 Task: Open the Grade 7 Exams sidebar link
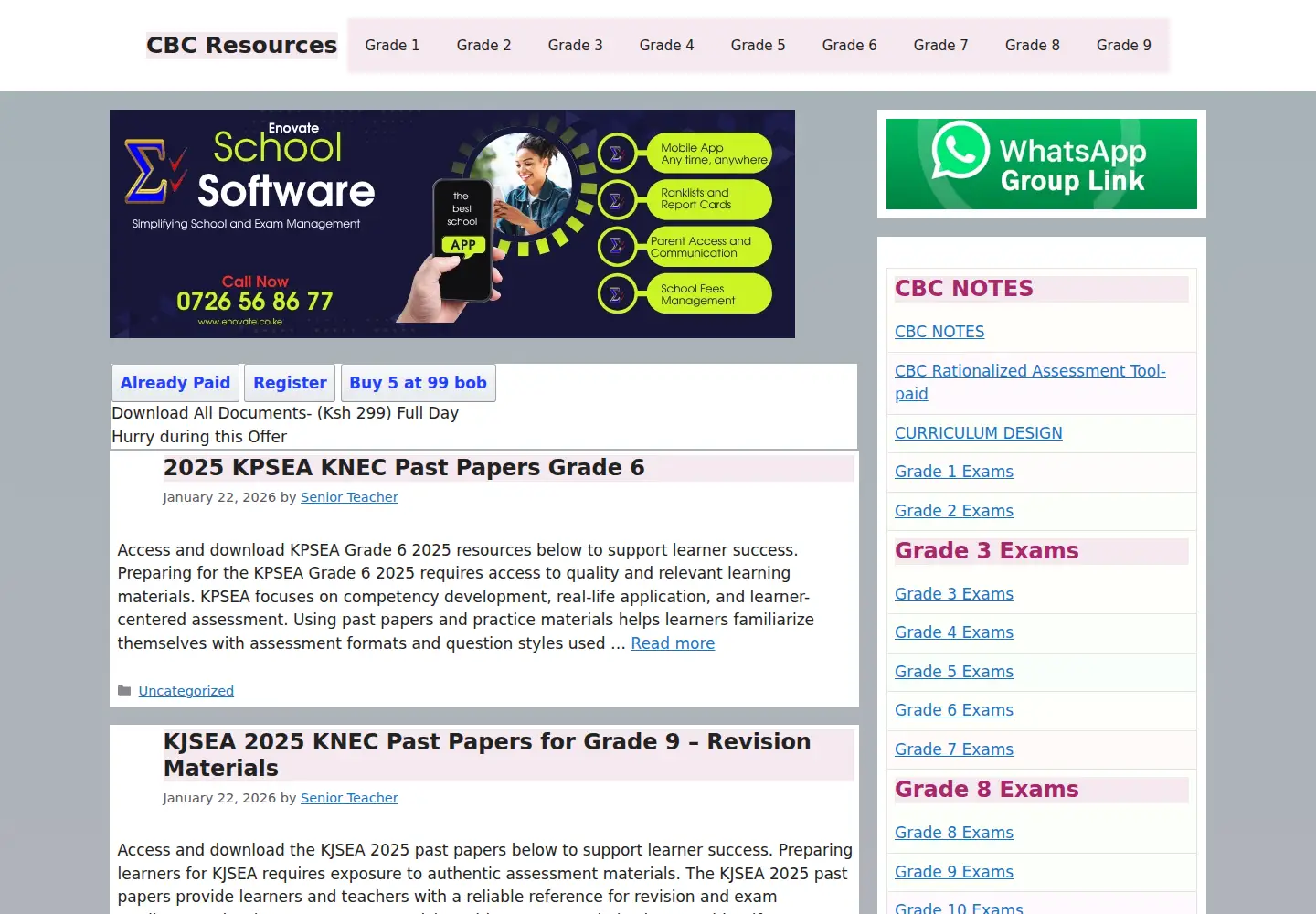pos(954,749)
